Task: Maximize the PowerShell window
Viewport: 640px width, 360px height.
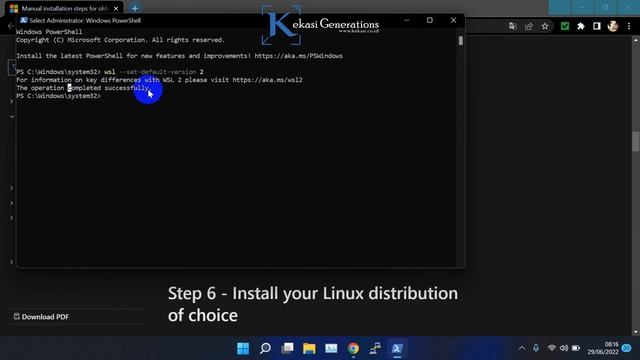Action: (430, 20)
